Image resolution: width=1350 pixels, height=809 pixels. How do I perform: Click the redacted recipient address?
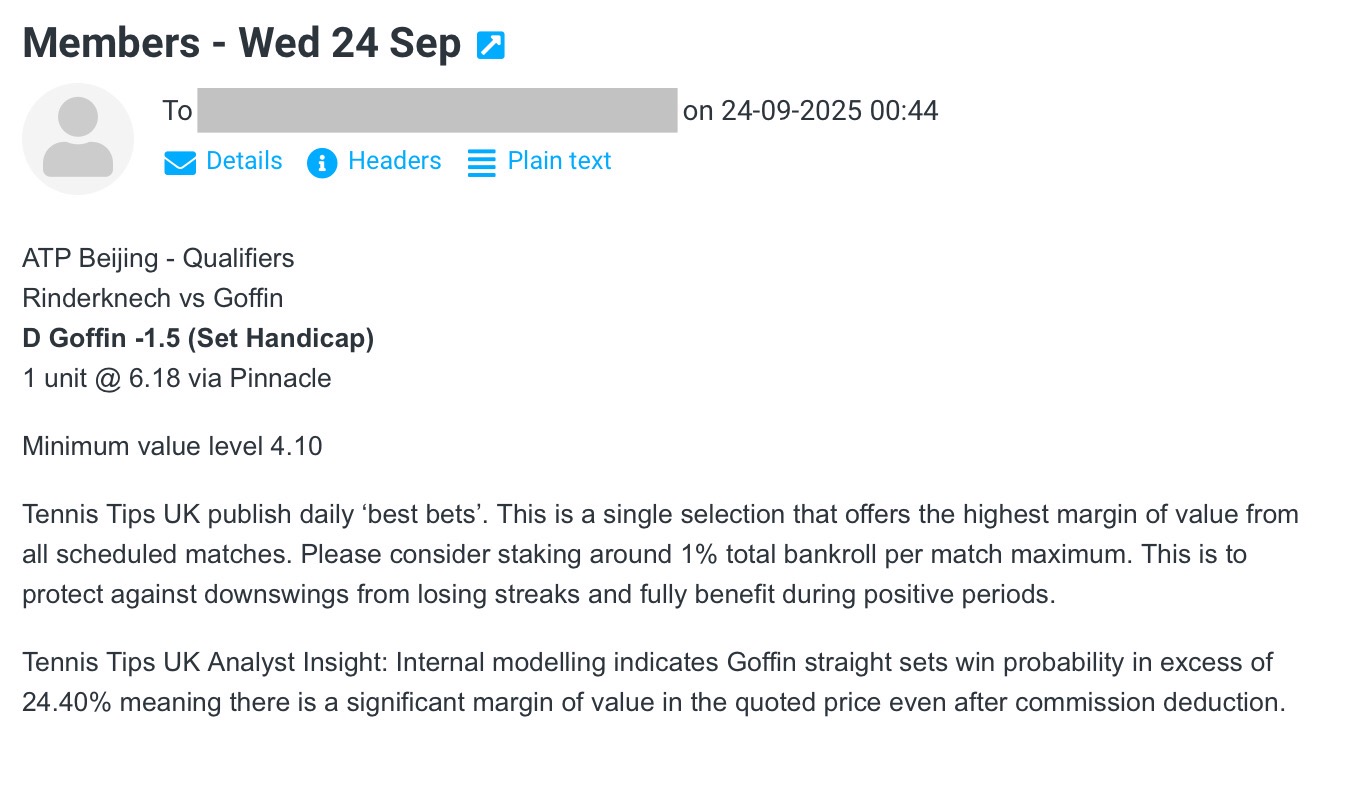[x=437, y=110]
